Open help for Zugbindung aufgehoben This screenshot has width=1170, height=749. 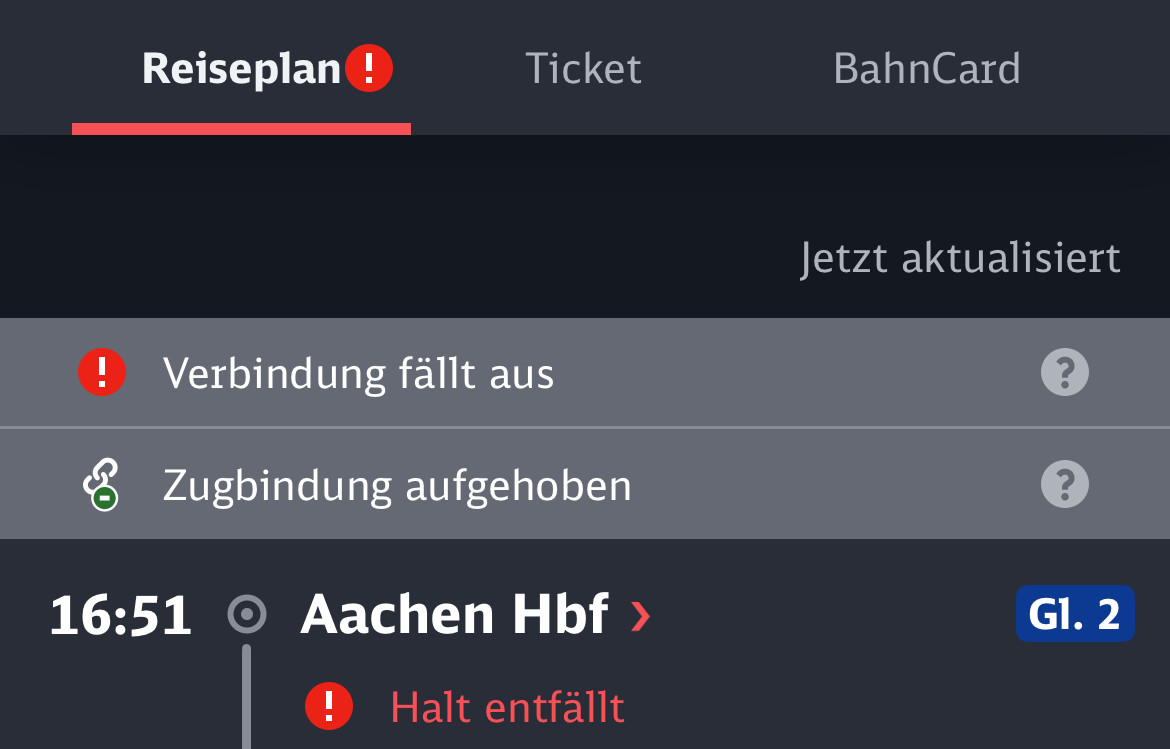coord(1065,484)
